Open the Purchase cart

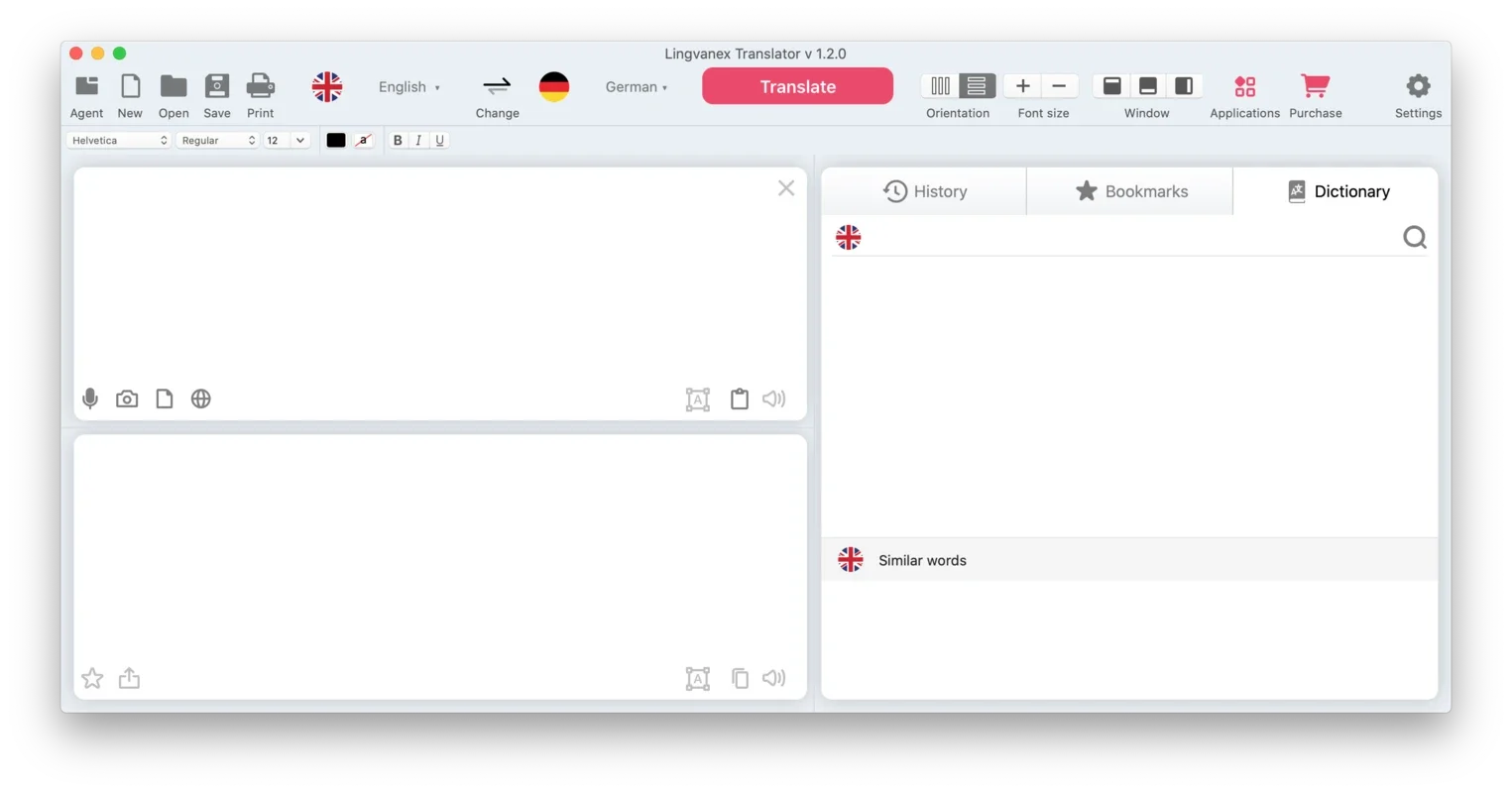tap(1316, 86)
